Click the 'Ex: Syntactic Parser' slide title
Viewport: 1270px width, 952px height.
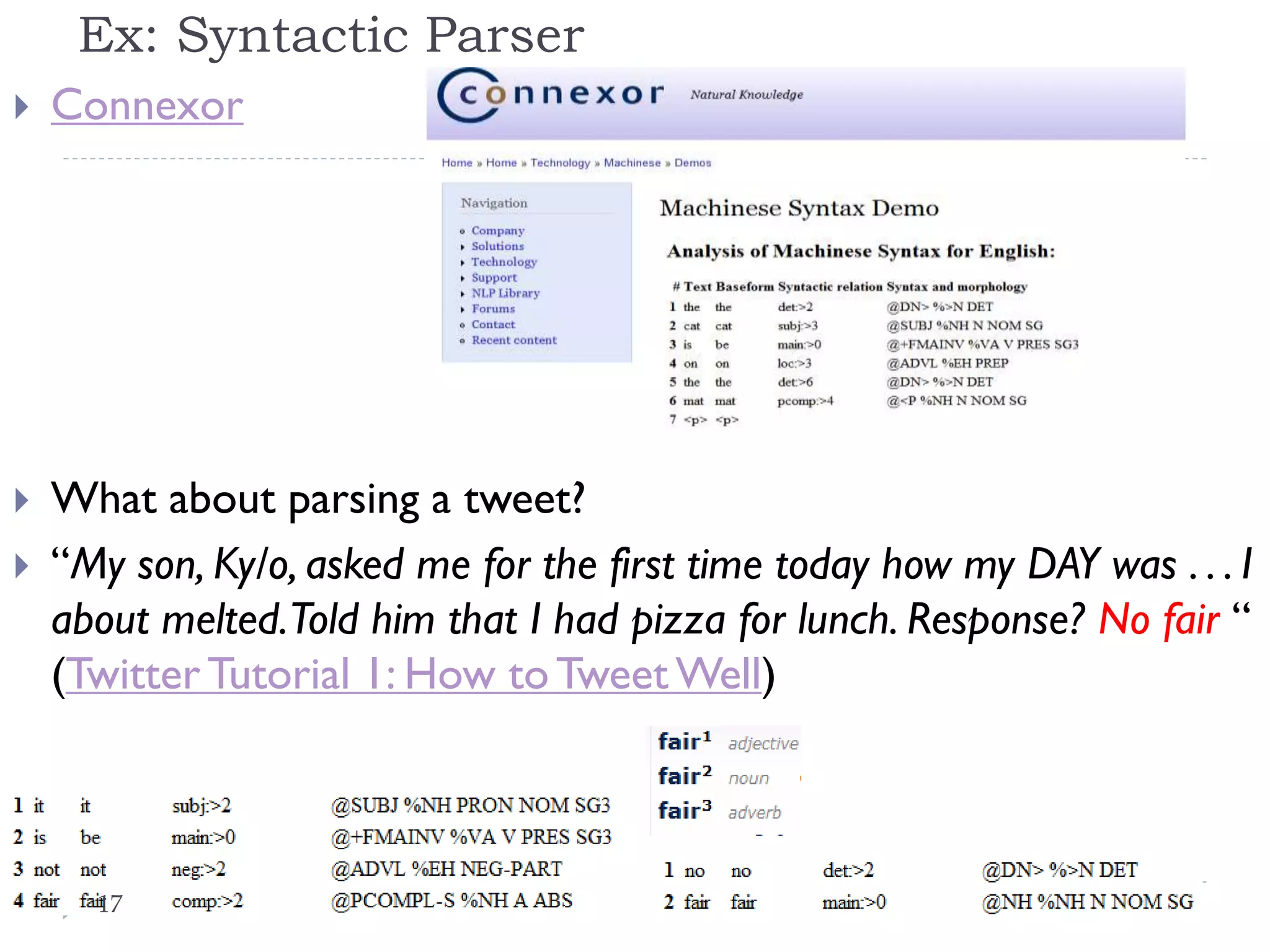(x=332, y=35)
